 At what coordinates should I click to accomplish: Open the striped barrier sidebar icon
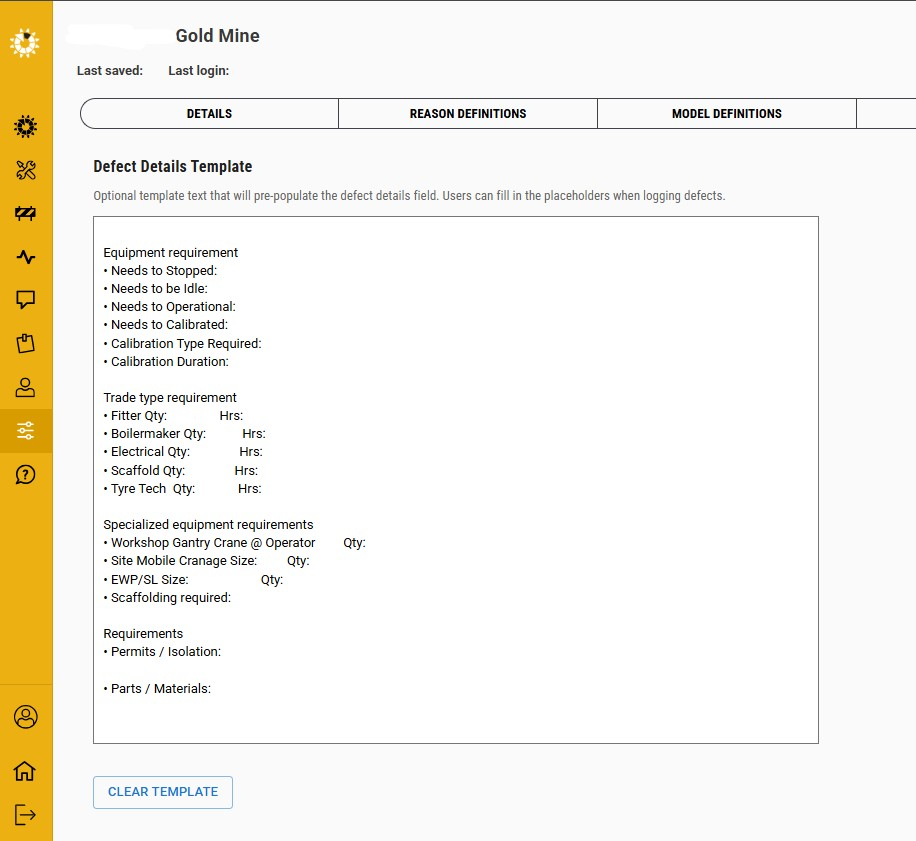coord(25,213)
